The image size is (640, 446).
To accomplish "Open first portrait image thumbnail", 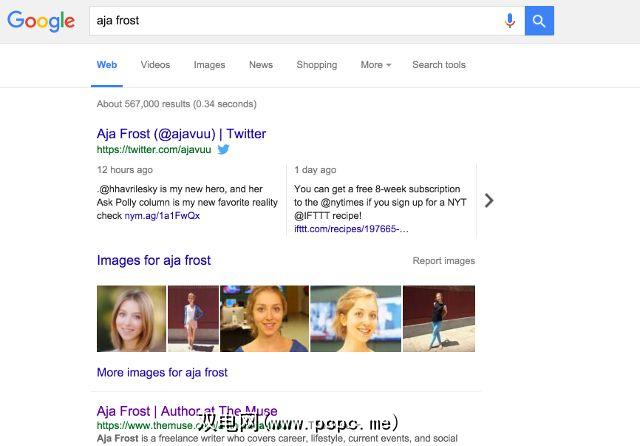I will tap(131, 319).
